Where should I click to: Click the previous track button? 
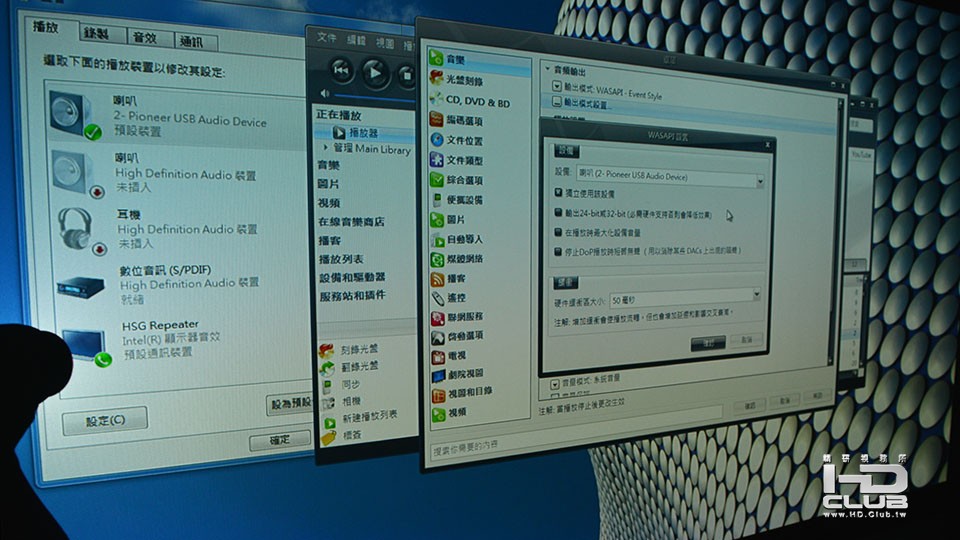click(342, 70)
